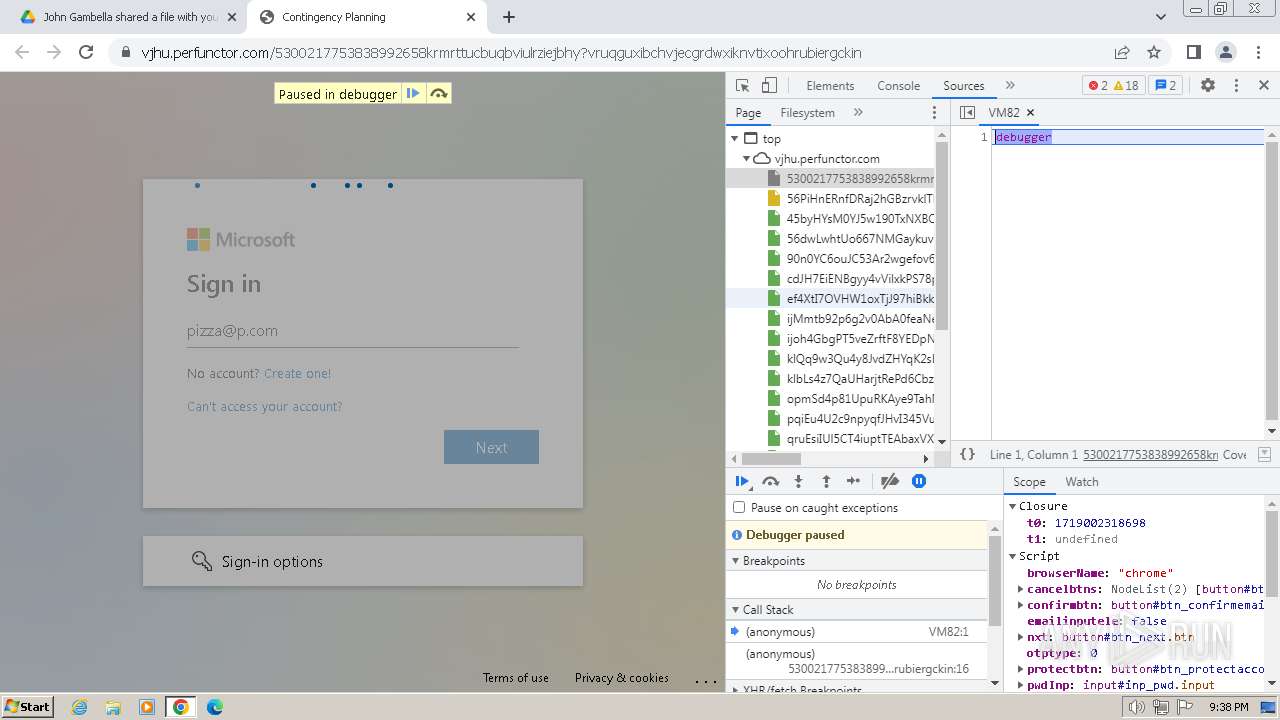
Task: Toggle the device toolbar icon
Action: [769, 86]
